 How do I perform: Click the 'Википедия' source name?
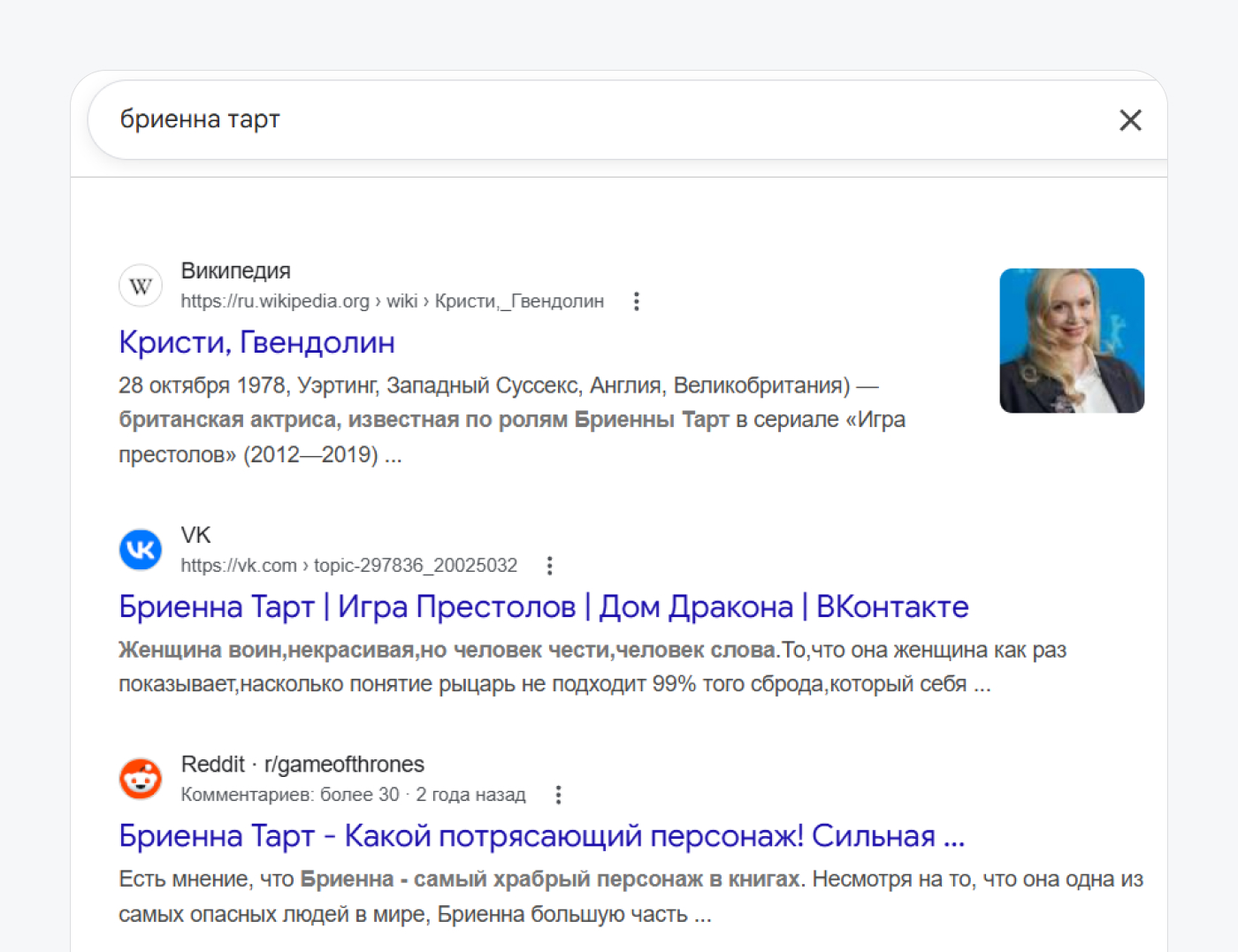(235, 270)
